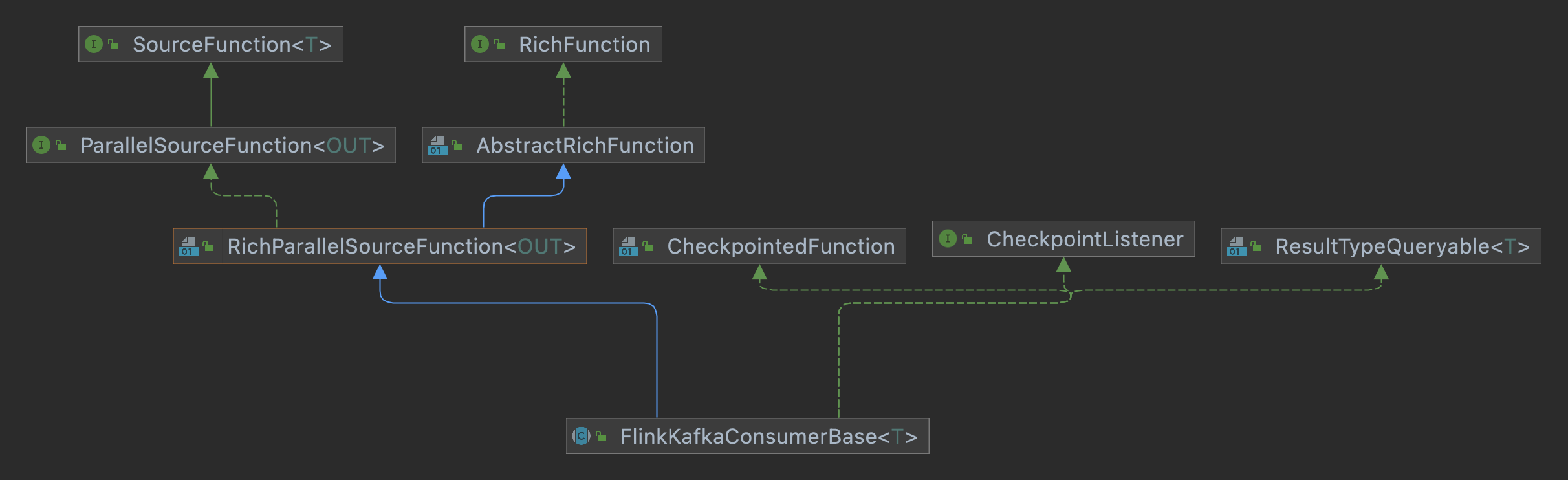
Task: Click the interface icon on SourceFunction
Action: coord(94,44)
